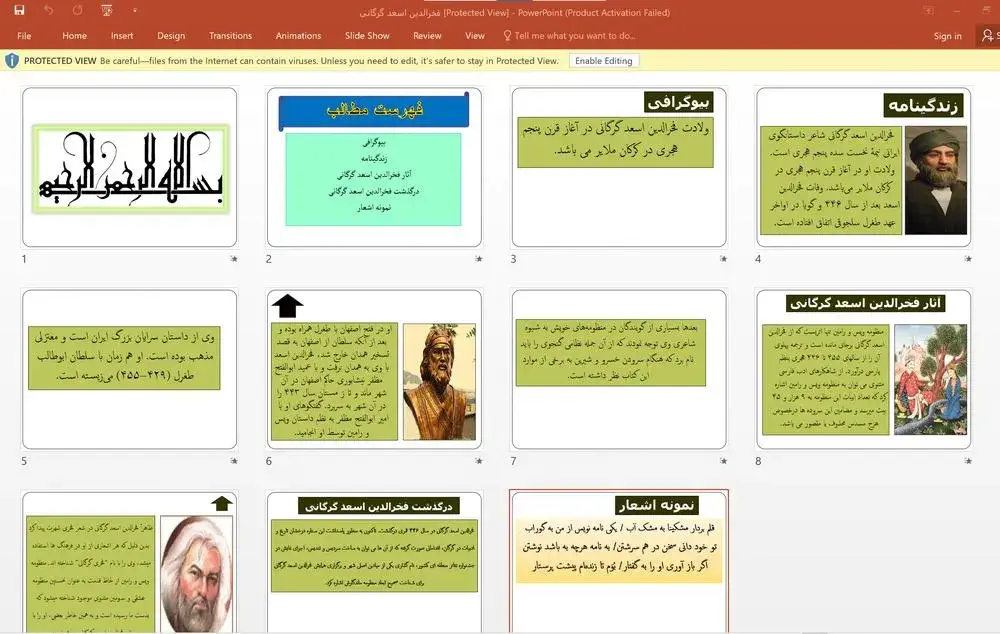Click the Repeat icon
1000x634 pixels.
tap(78, 9)
